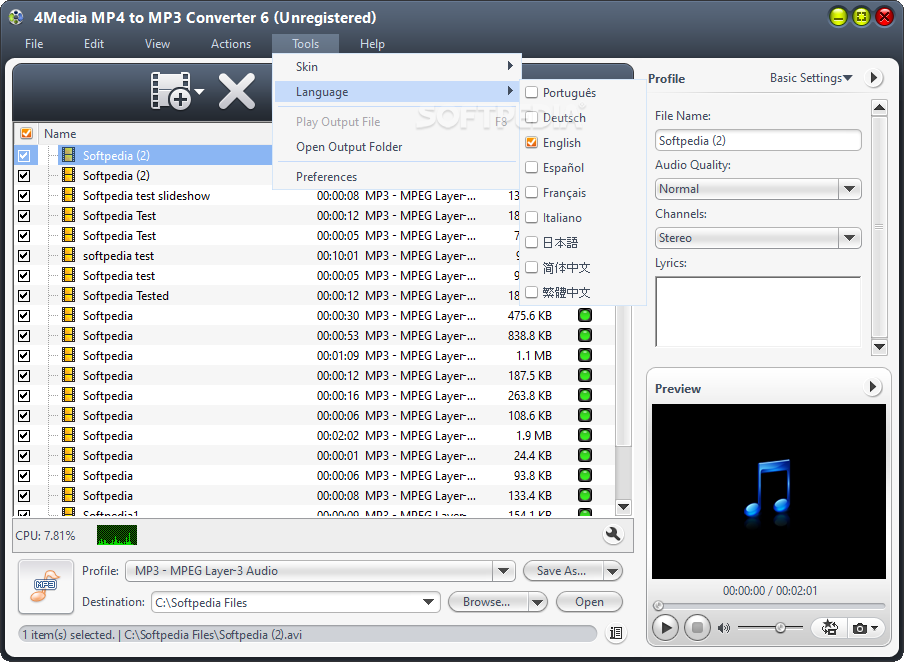The width and height of the screenshot is (904, 662).
Task: Open the View menu
Action: [157, 44]
